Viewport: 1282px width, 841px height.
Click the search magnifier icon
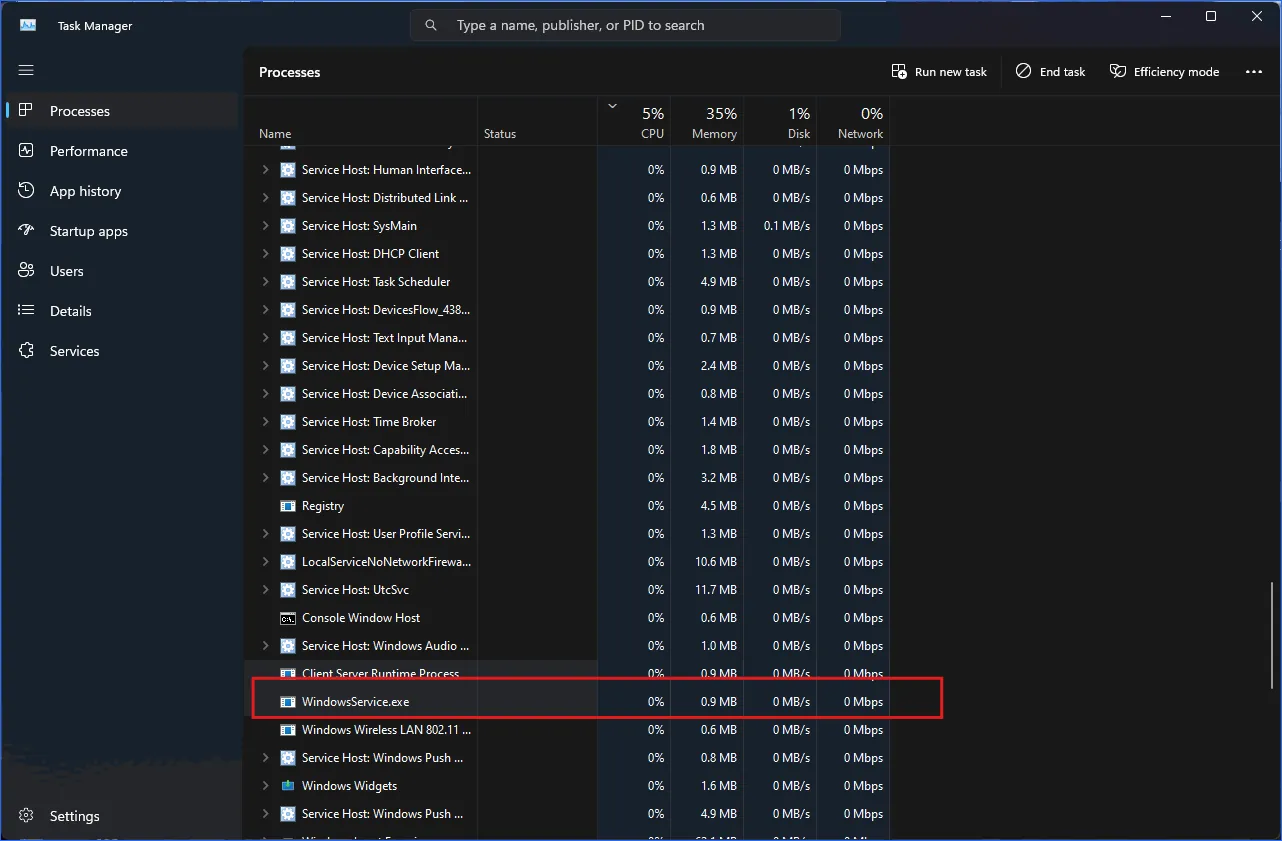click(430, 24)
